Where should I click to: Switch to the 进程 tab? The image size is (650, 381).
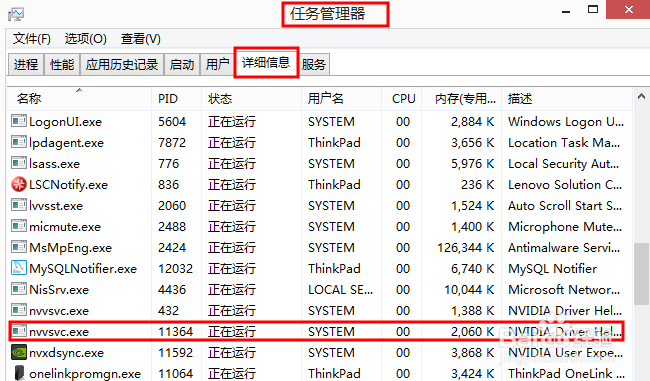26,65
